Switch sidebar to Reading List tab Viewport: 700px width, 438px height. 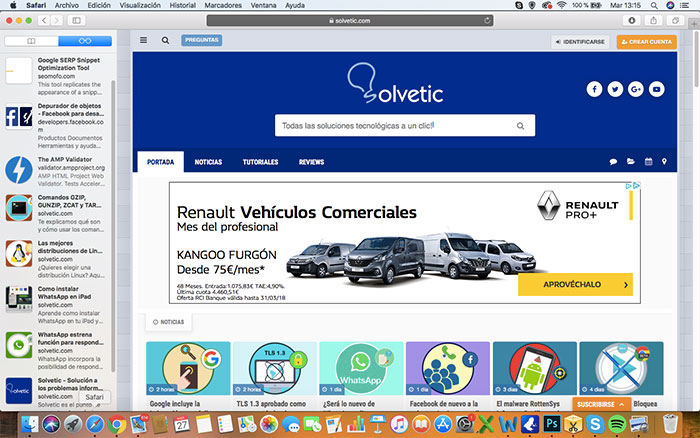click(85, 41)
